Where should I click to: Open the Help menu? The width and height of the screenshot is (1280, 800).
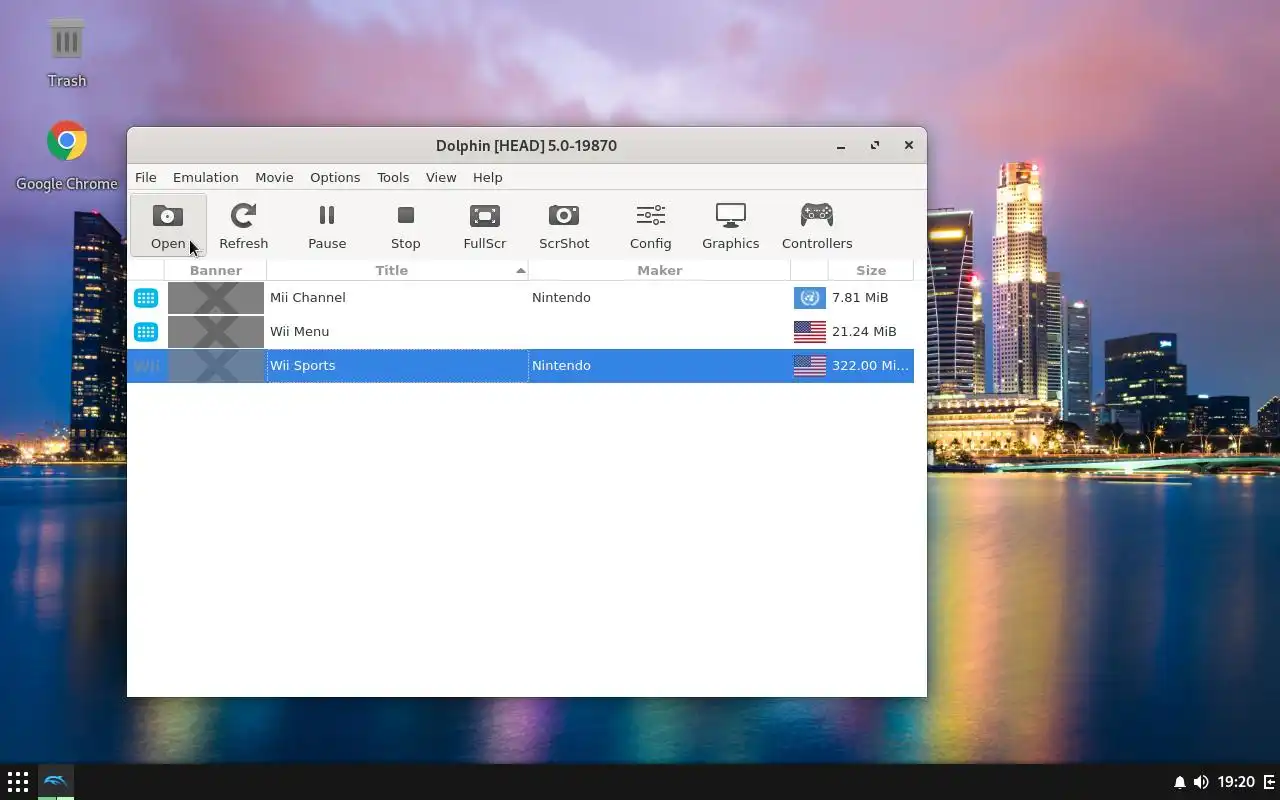click(487, 177)
